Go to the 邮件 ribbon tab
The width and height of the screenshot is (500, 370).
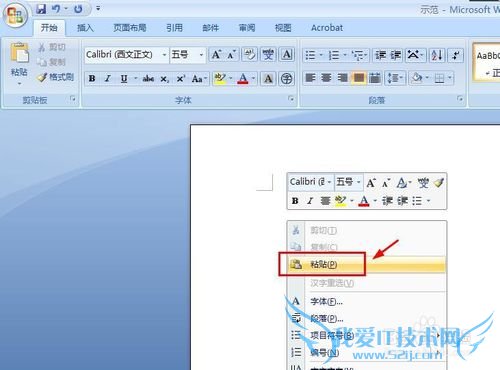[211, 28]
